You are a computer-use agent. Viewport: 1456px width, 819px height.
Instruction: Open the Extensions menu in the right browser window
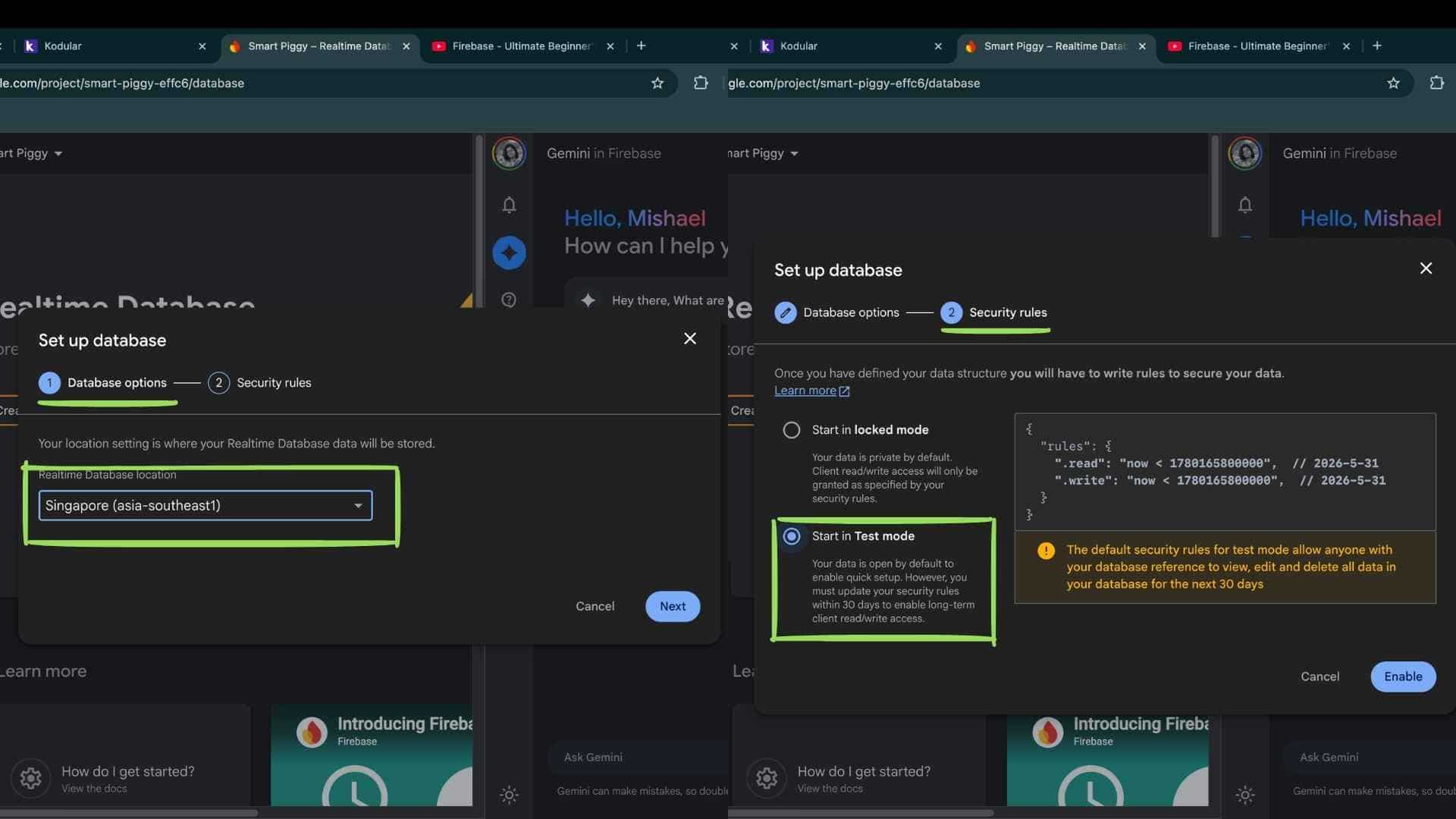pos(1436,83)
